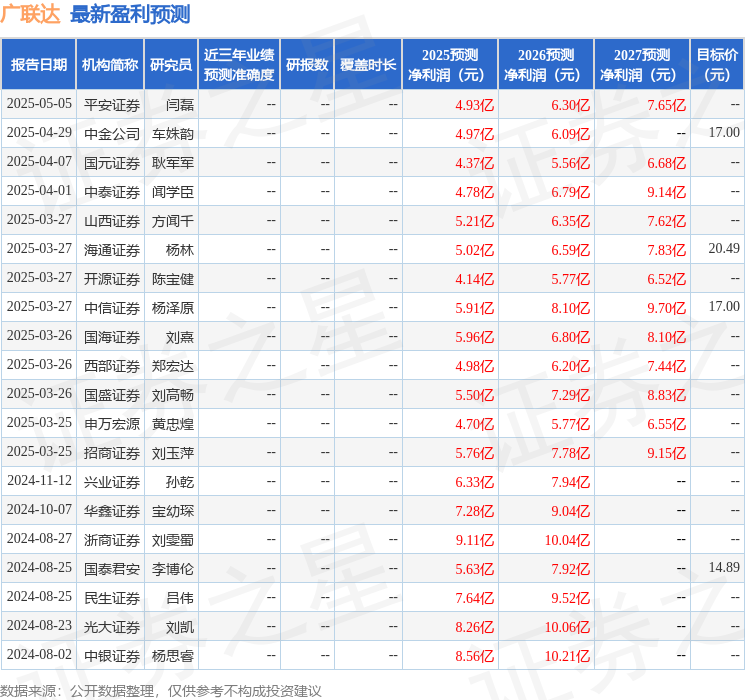Click the 近三年业绩预测准确度 header
The image size is (745, 700).
click(239, 65)
